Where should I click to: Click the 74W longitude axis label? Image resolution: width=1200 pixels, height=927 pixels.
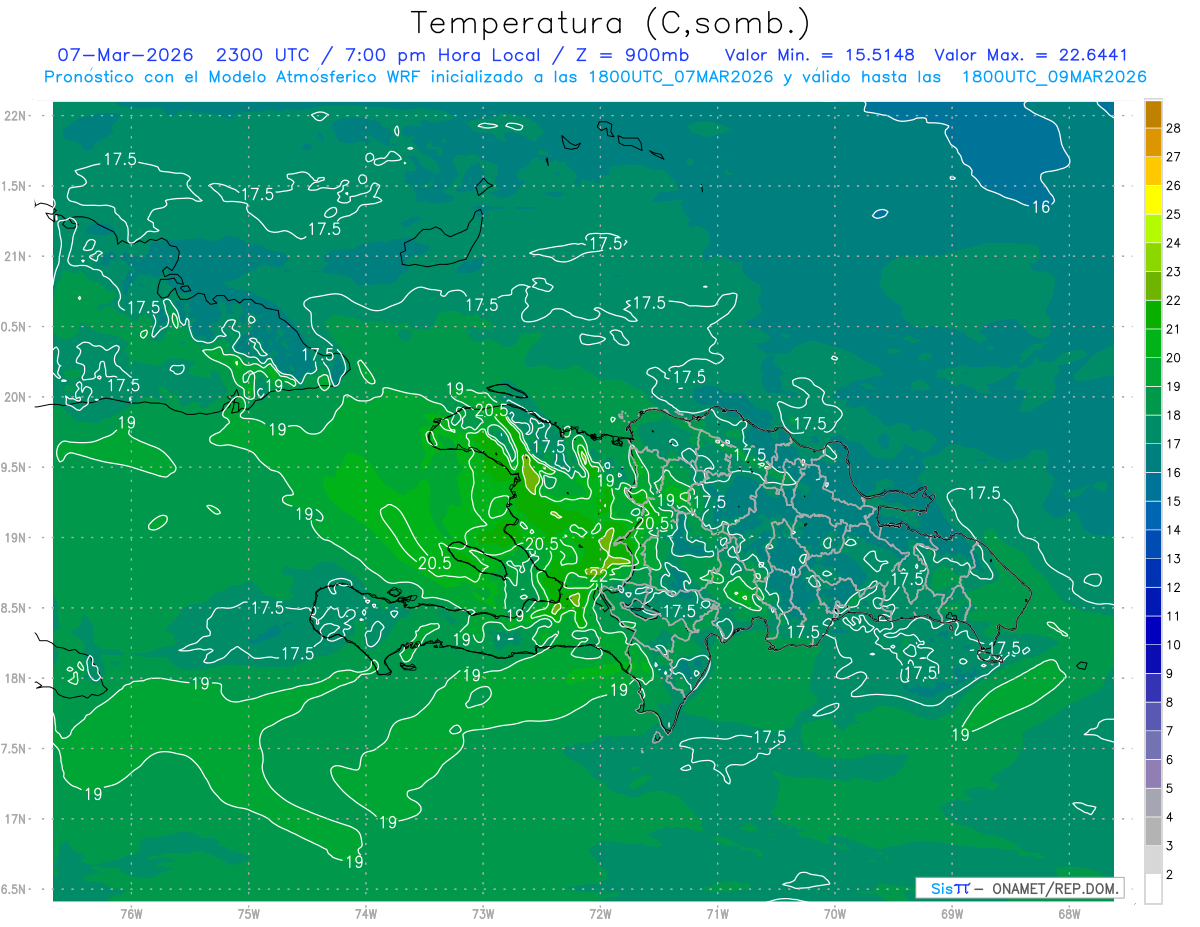[366, 913]
